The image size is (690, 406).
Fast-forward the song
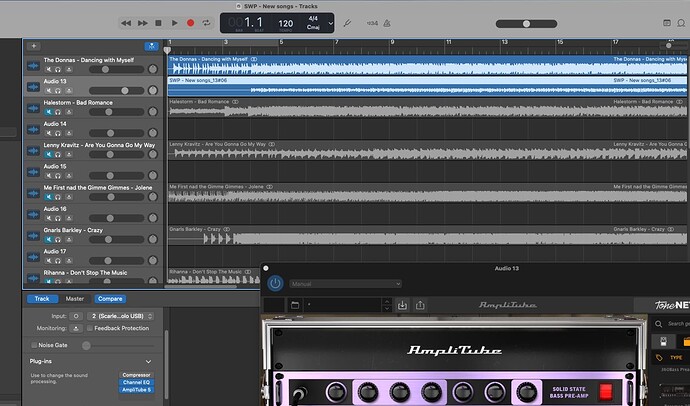click(x=143, y=23)
